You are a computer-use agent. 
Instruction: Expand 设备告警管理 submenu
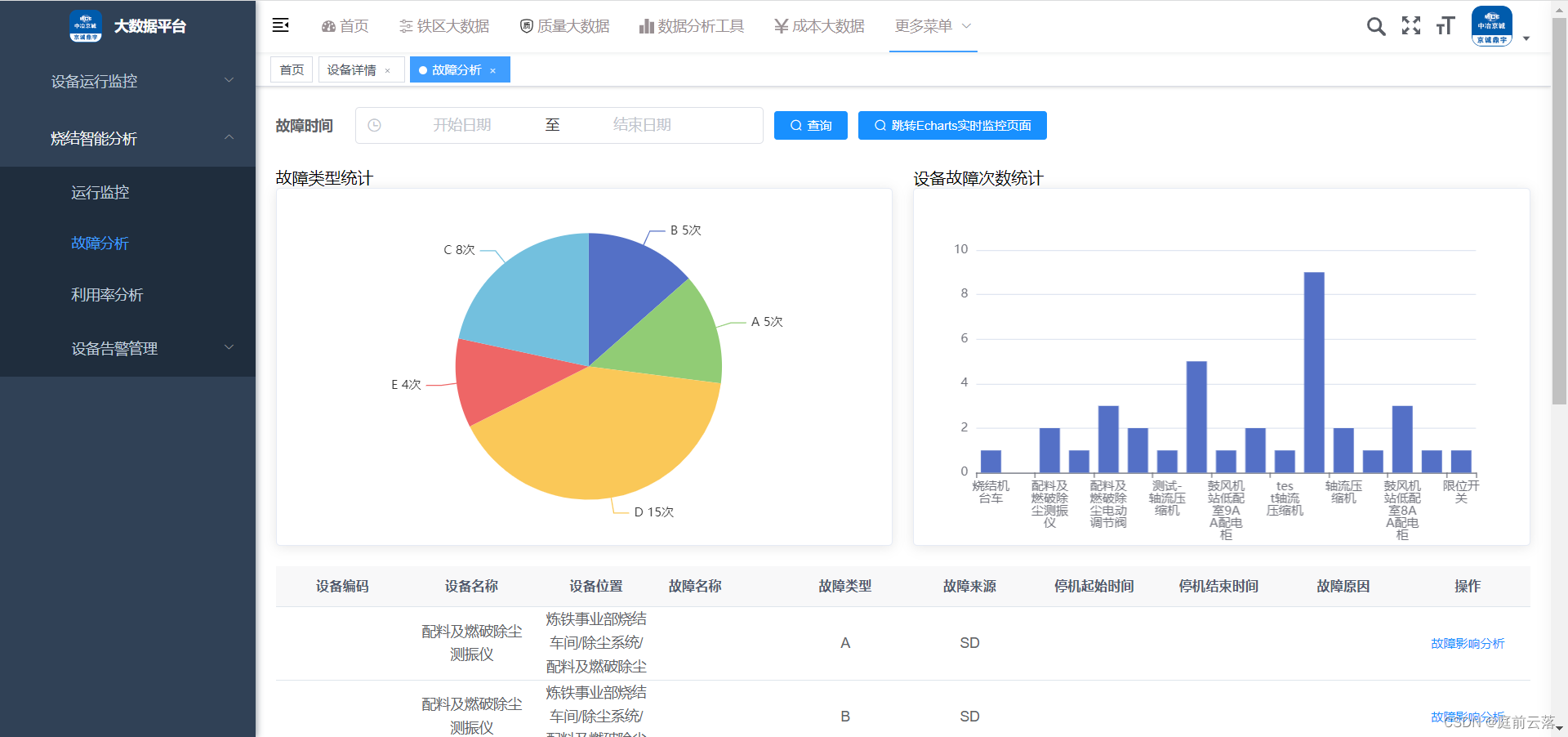tap(127, 348)
